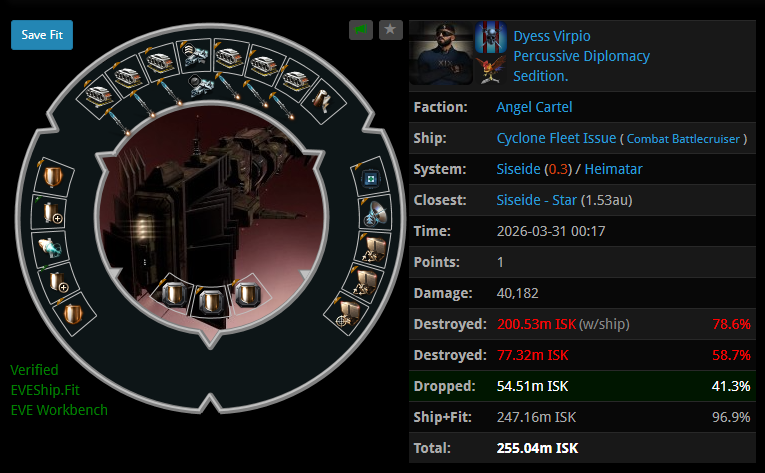Open the Sedition. alliance link
Image resolution: width=765 pixels, height=473 pixels.
click(x=541, y=76)
